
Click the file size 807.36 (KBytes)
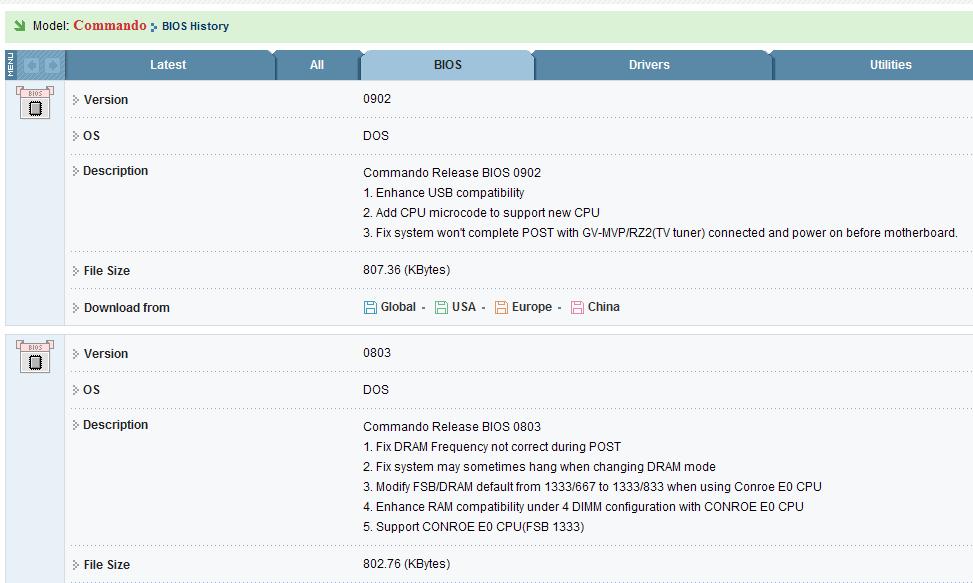(x=406, y=270)
